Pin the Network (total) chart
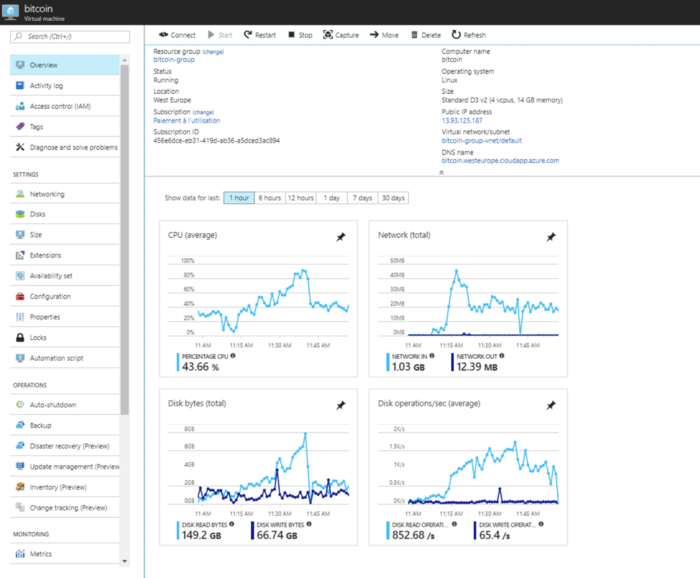700x578 pixels. pos(551,237)
